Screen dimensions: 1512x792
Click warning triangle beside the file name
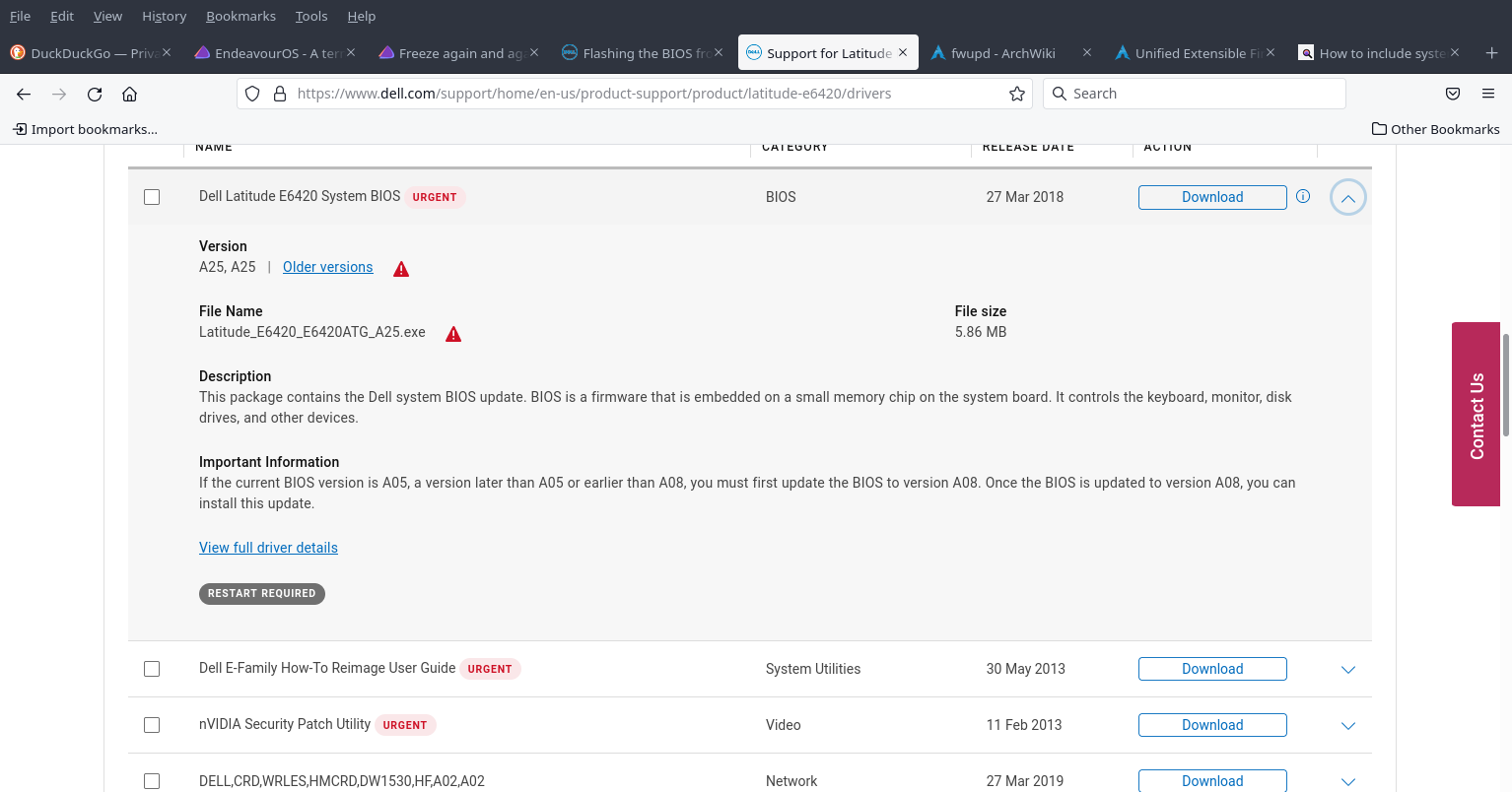tap(453, 334)
